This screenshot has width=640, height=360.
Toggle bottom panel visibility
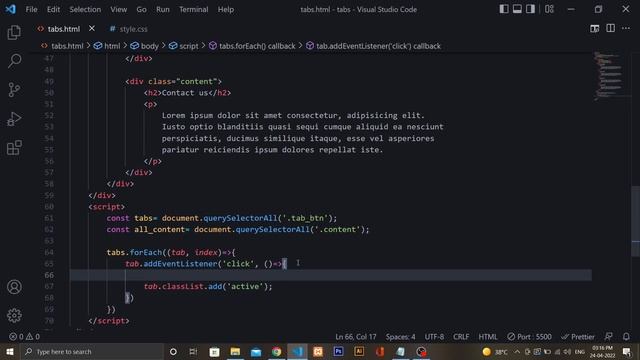517,9
